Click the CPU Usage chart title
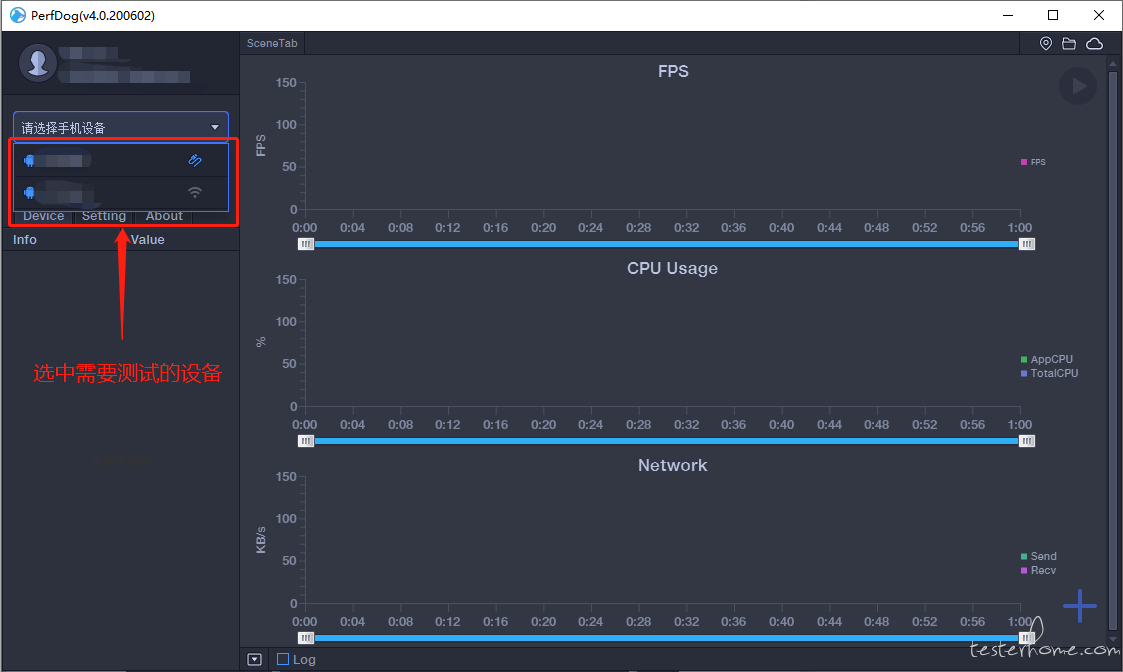Image resolution: width=1123 pixels, height=672 pixels. point(673,269)
